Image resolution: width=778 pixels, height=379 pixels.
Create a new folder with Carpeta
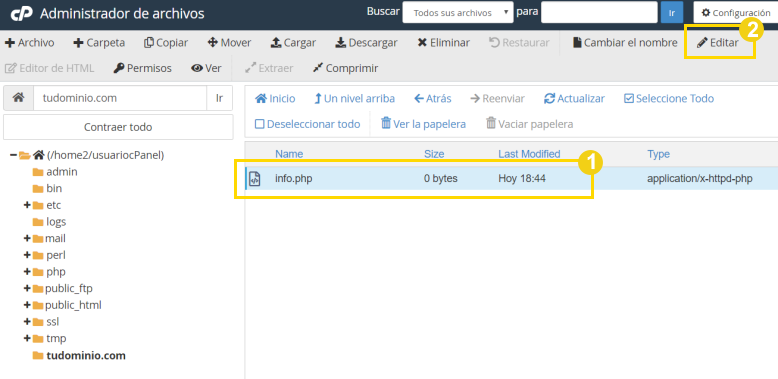tap(99, 43)
